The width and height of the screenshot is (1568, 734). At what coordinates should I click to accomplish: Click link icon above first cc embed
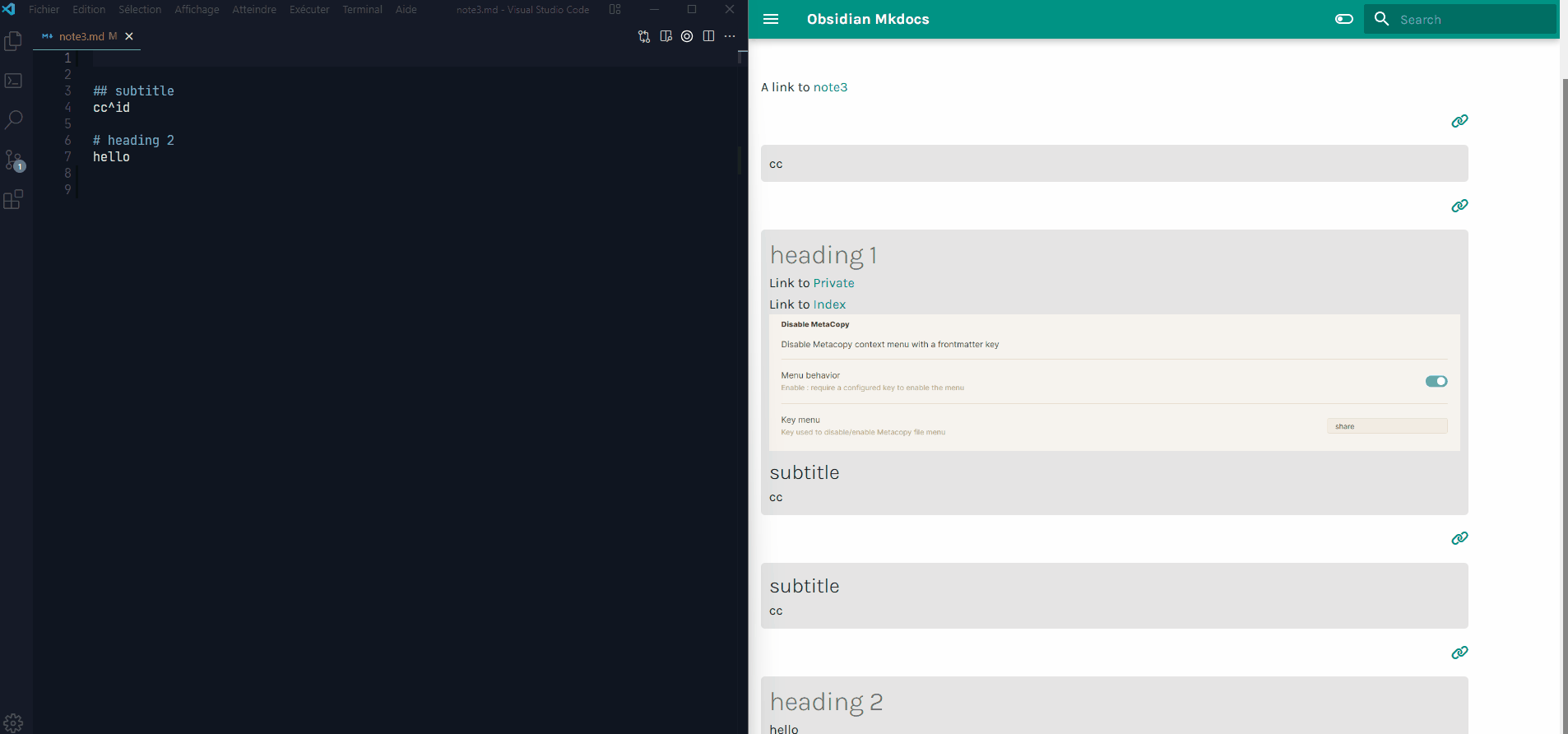tap(1459, 121)
